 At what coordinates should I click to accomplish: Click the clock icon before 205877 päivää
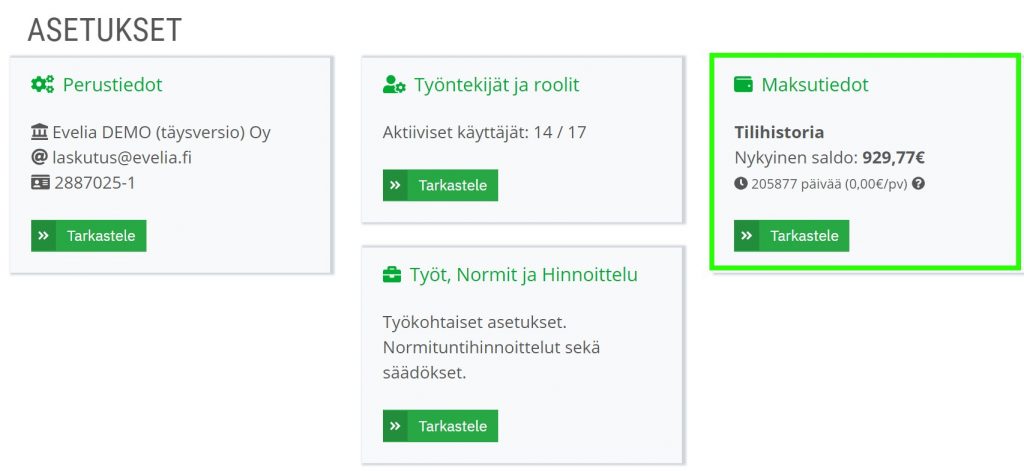click(x=741, y=184)
